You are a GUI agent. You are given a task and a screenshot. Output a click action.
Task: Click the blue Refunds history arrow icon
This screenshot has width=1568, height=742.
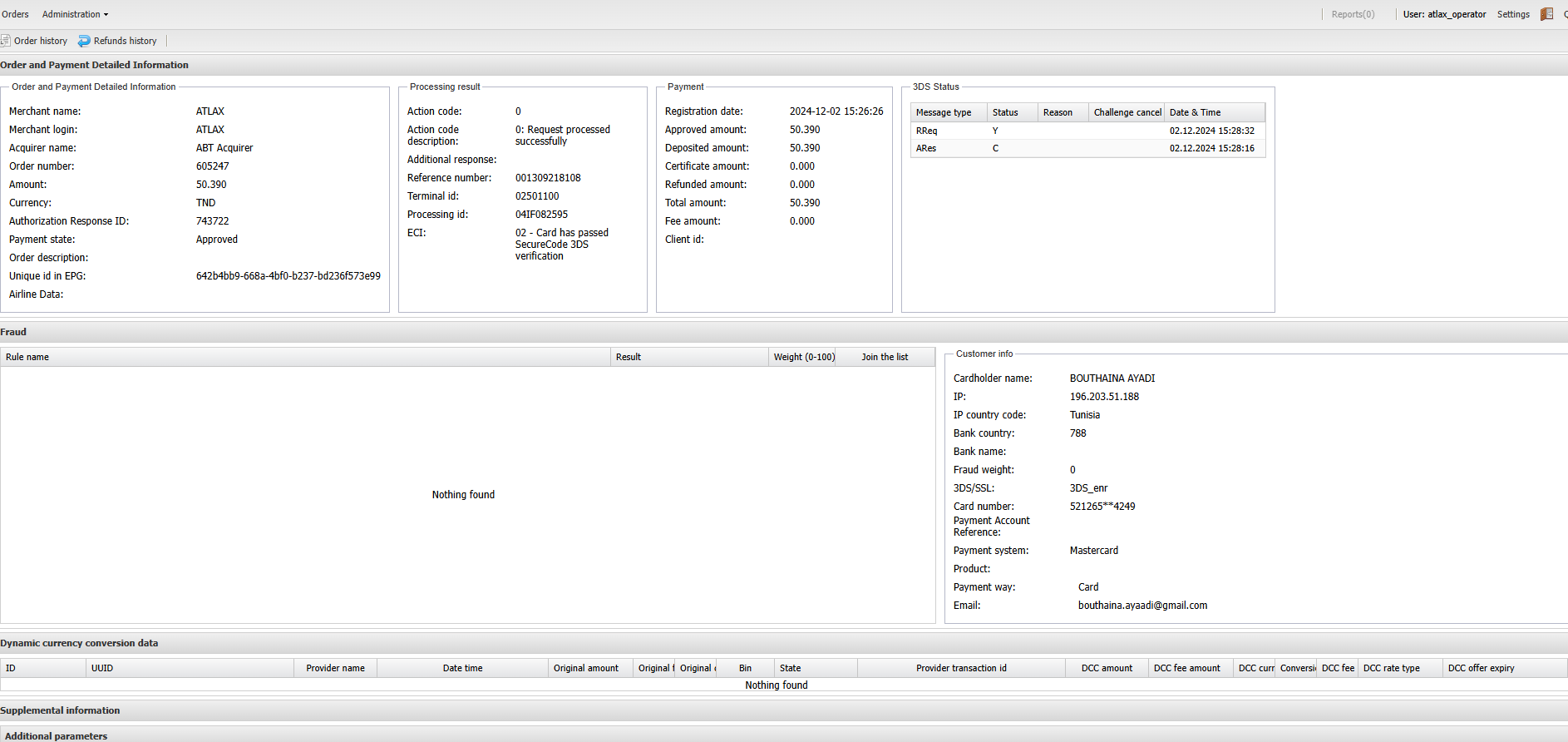(84, 41)
